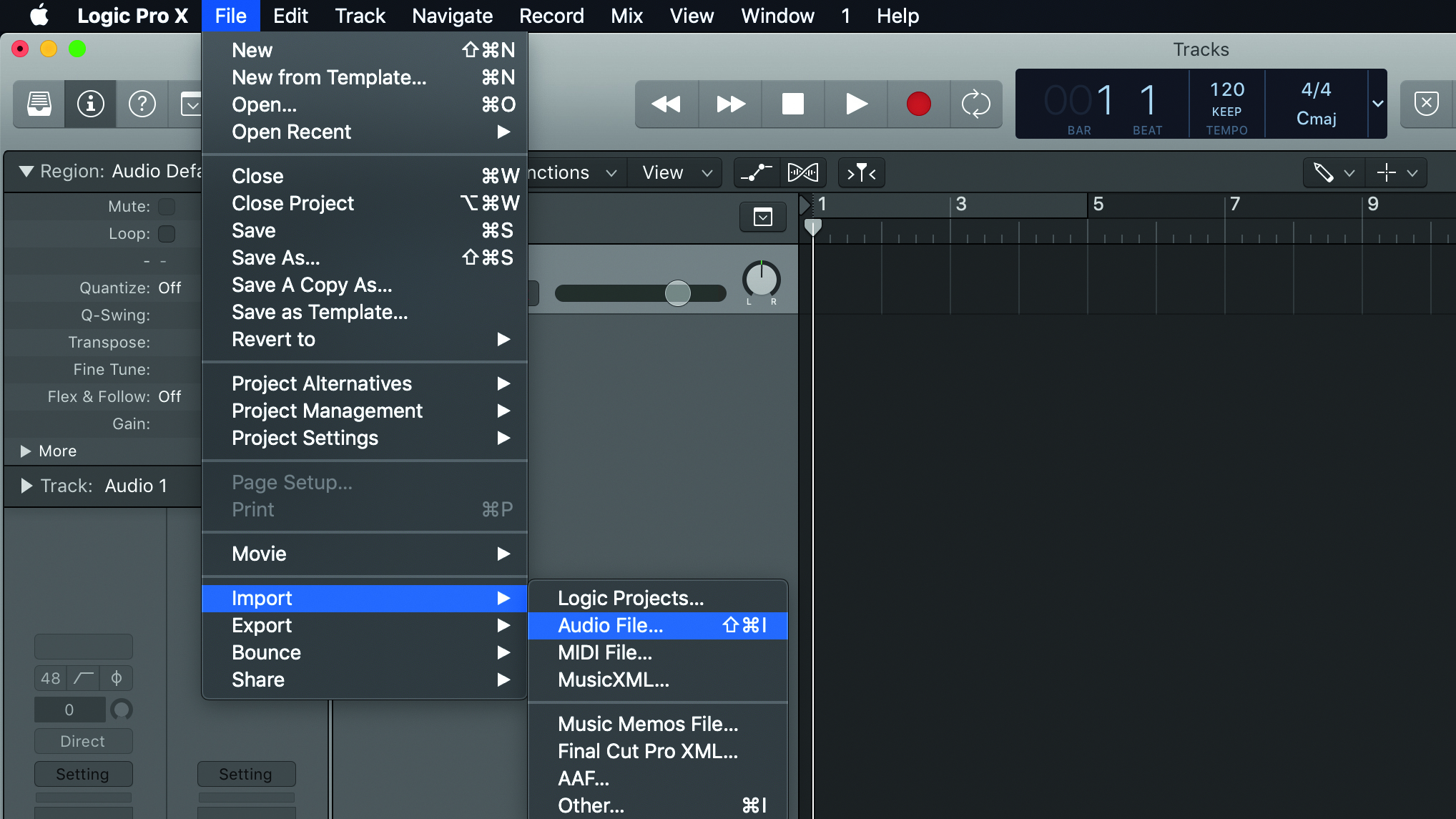This screenshot has height=819, width=1456.
Task: Expand the More section in Region inspector
Action: pos(26,451)
